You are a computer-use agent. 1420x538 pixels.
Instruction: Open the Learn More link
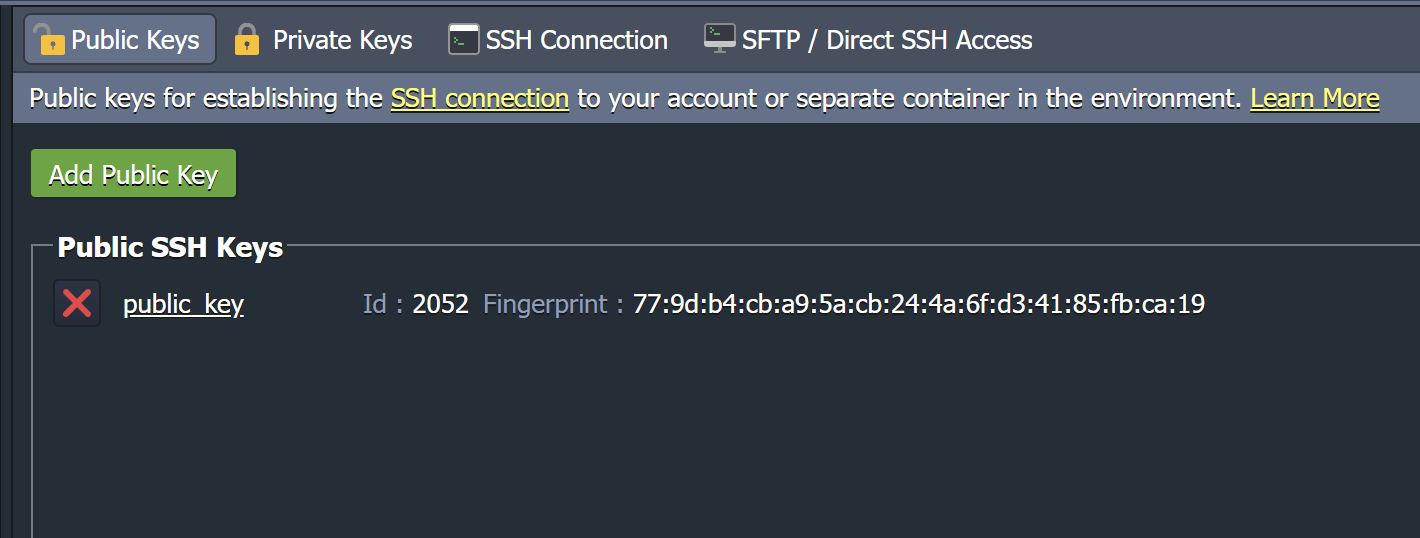(1315, 98)
